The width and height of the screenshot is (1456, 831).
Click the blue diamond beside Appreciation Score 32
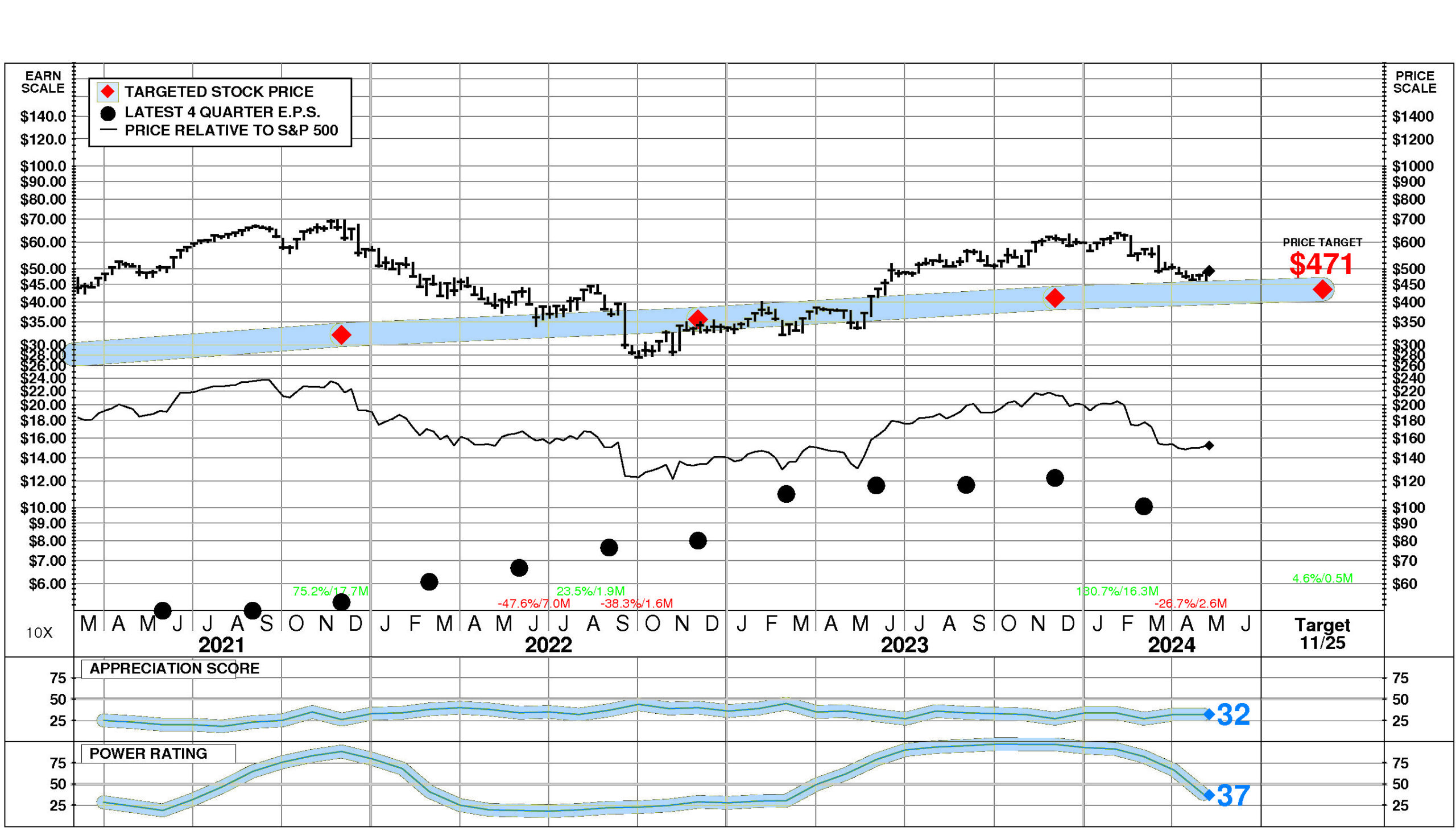coord(1209,714)
